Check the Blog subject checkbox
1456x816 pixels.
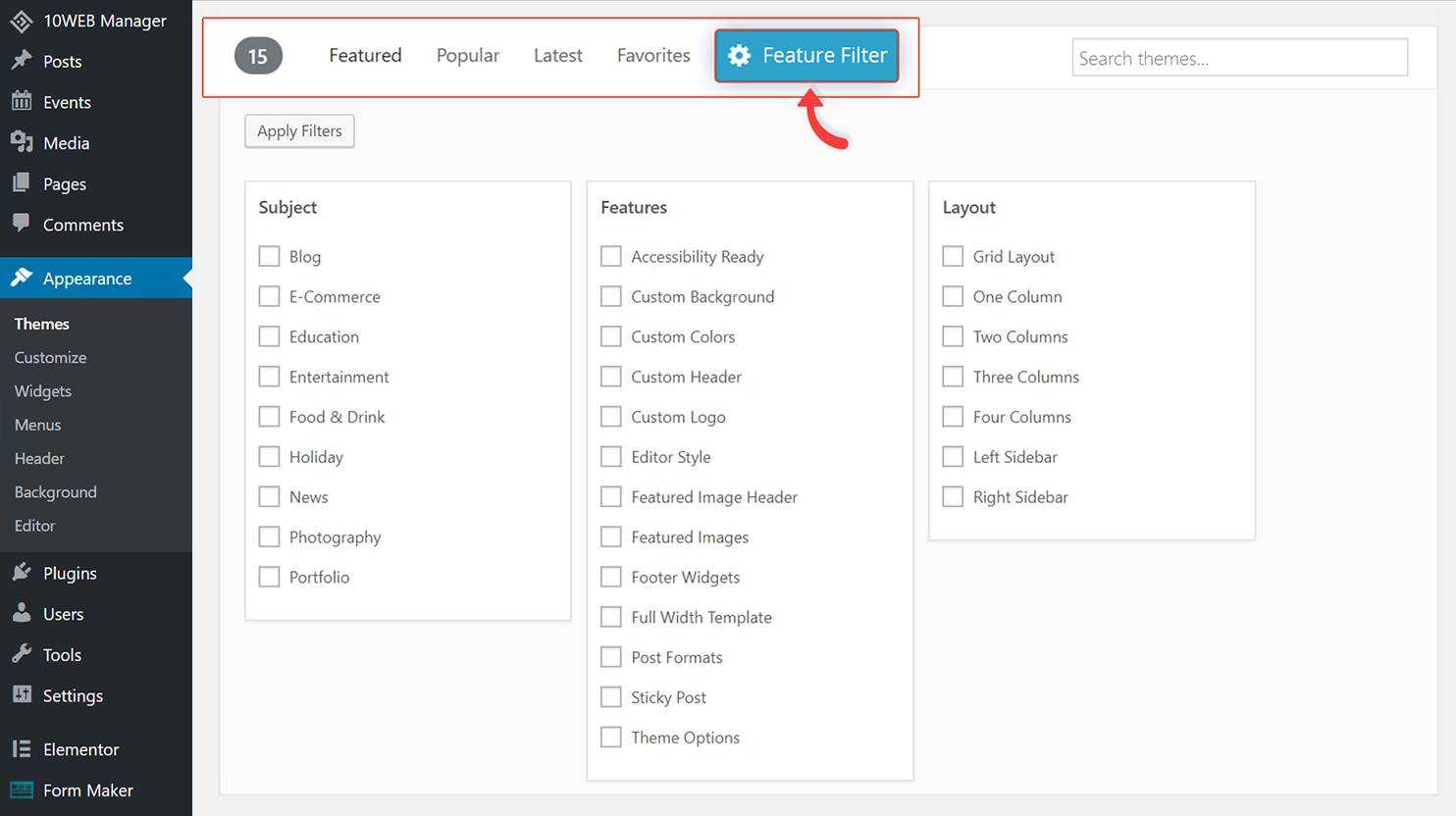[269, 256]
